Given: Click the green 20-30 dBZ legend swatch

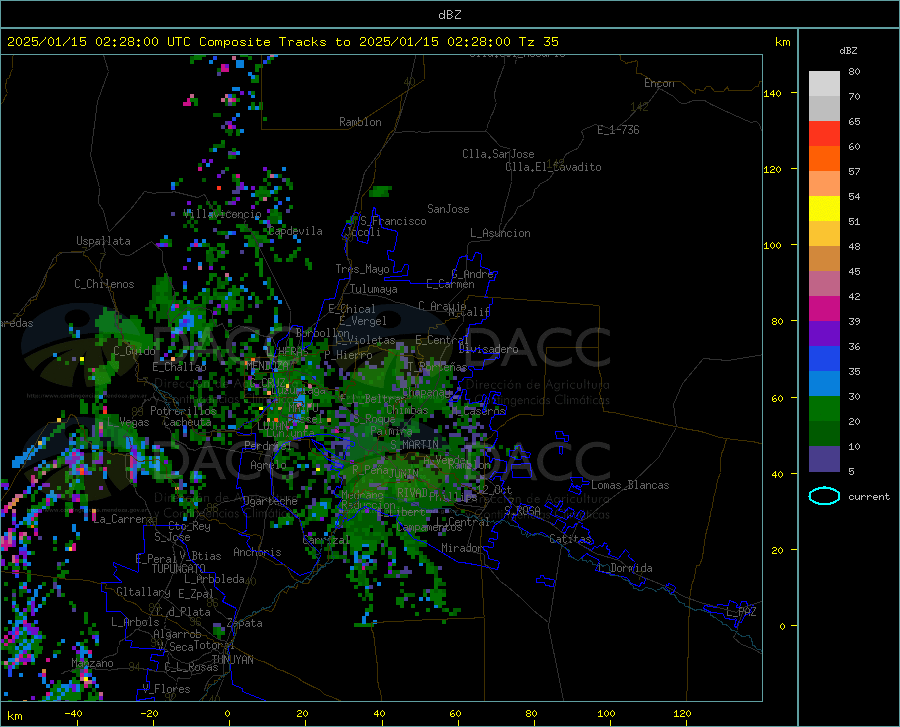Looking at the screenshot, I should pyautogui.click(x=824, y=409).
